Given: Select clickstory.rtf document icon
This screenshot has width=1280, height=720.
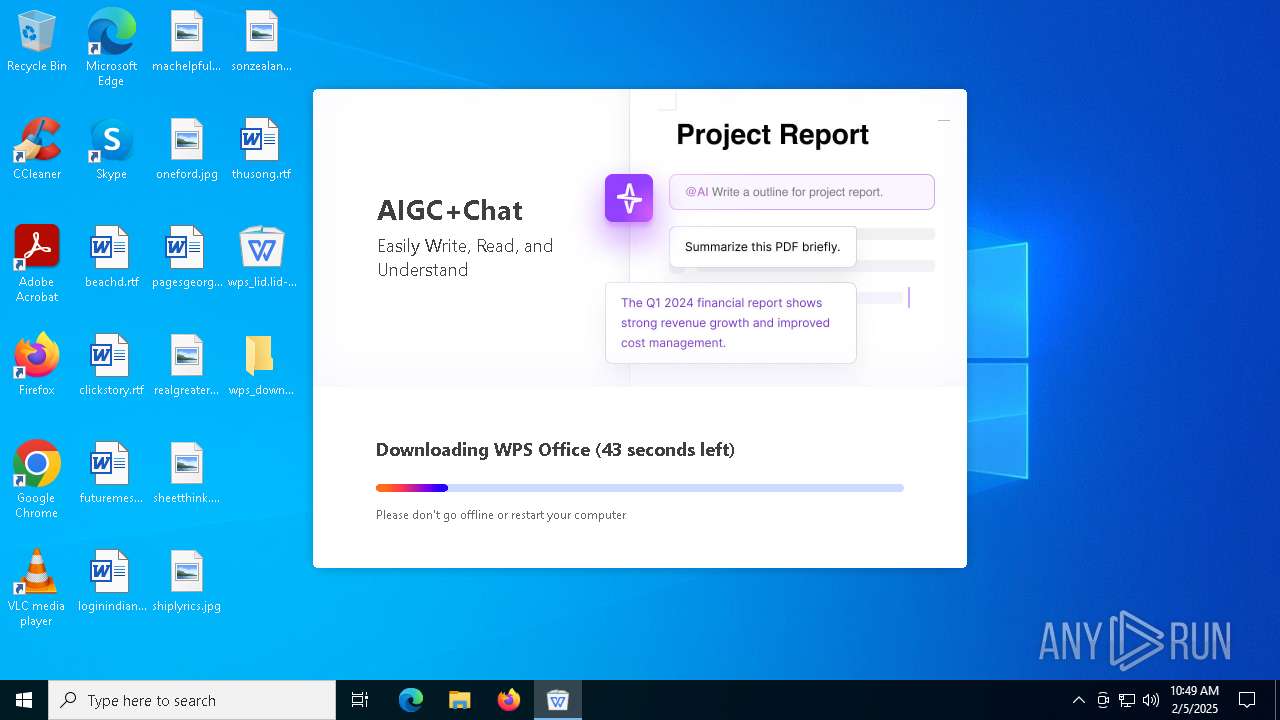Looking at the screenshot, I should 111,365.
